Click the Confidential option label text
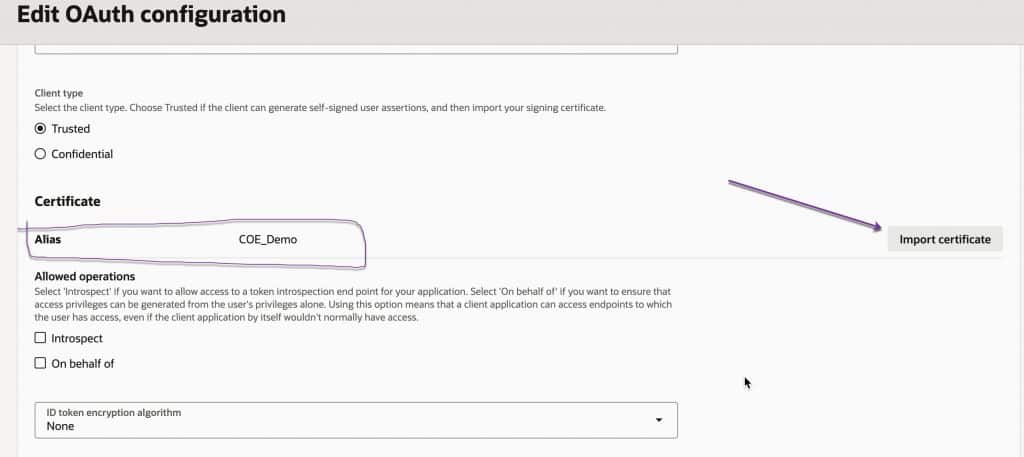The image size is (1024, 457). pos(82,154)
